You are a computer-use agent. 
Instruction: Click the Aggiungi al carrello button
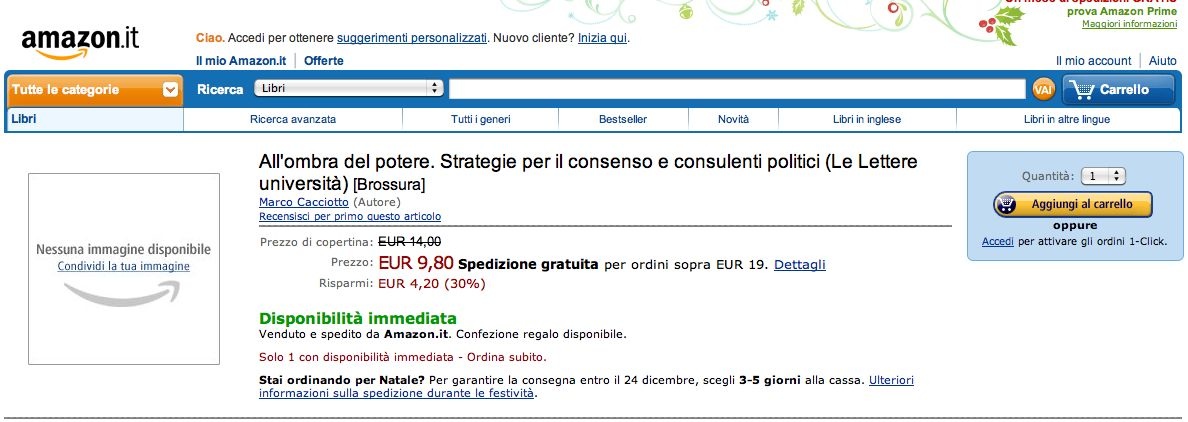(x=1072, y=204)
